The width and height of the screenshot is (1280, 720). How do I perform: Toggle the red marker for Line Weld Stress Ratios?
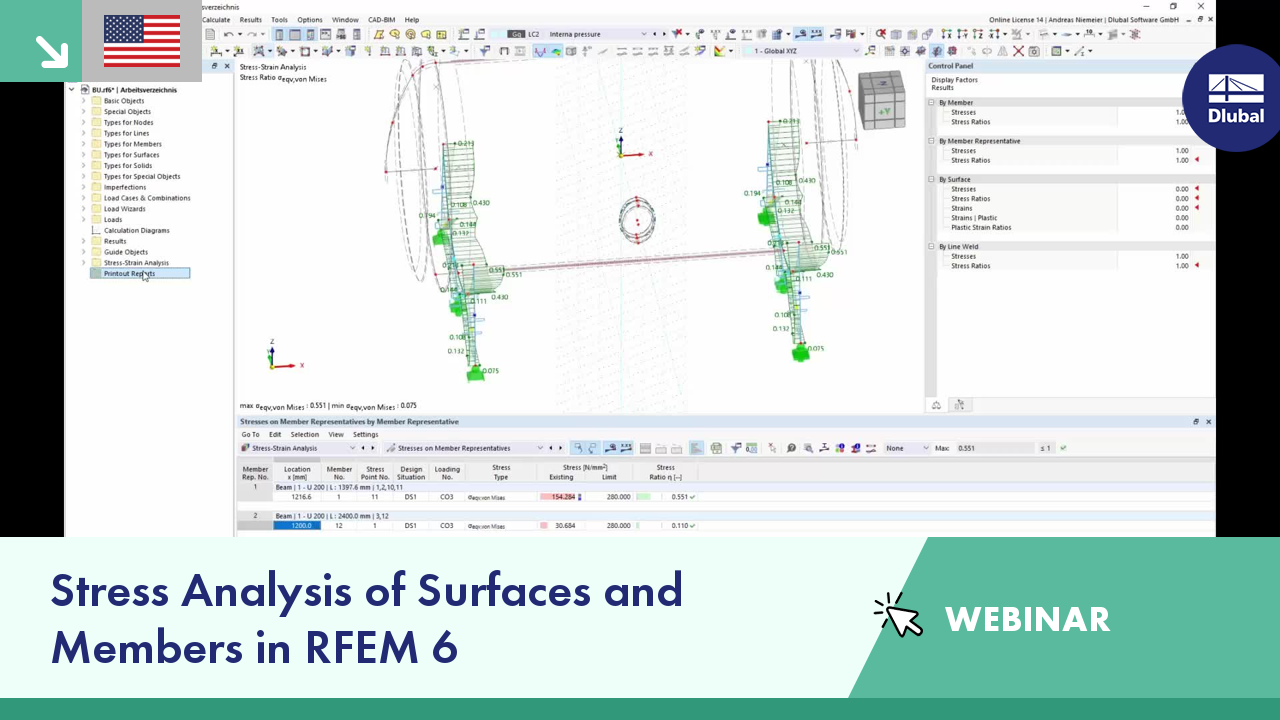1196,266
